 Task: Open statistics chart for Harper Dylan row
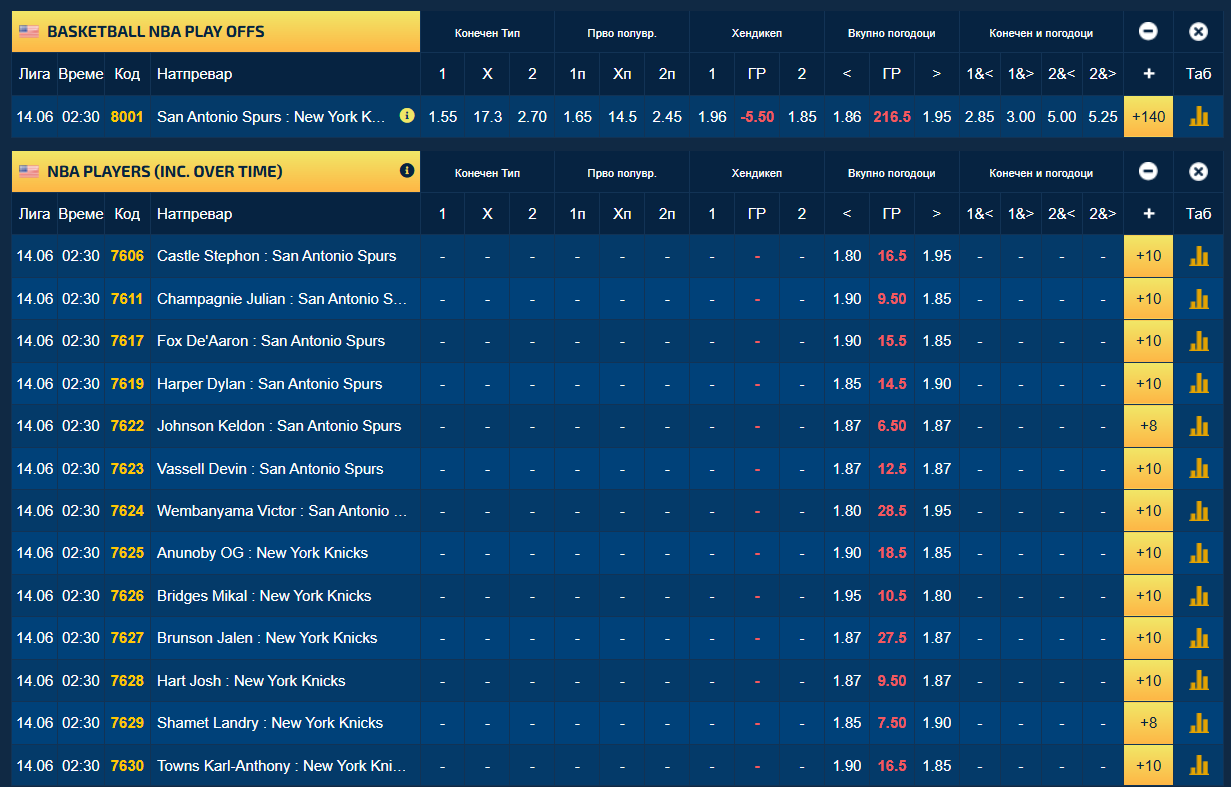1198,383
